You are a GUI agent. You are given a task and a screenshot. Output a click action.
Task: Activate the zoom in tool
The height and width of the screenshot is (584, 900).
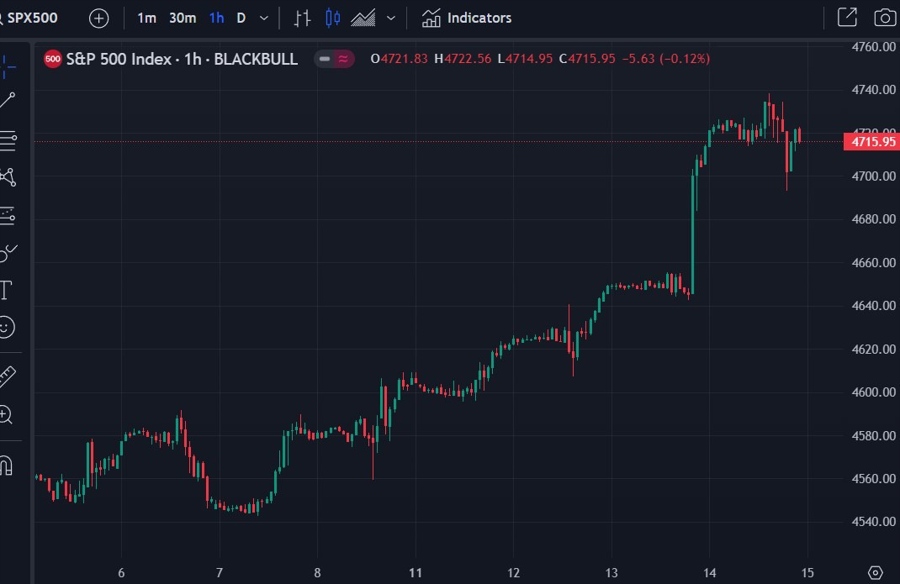point(6,415)
